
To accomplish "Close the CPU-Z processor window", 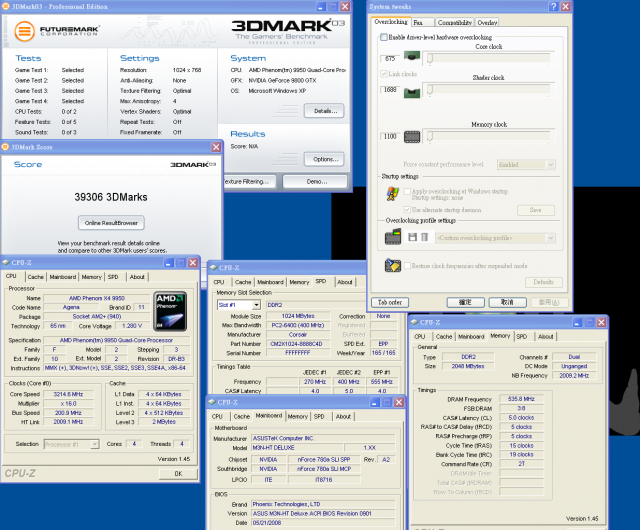I will point(193,263).
